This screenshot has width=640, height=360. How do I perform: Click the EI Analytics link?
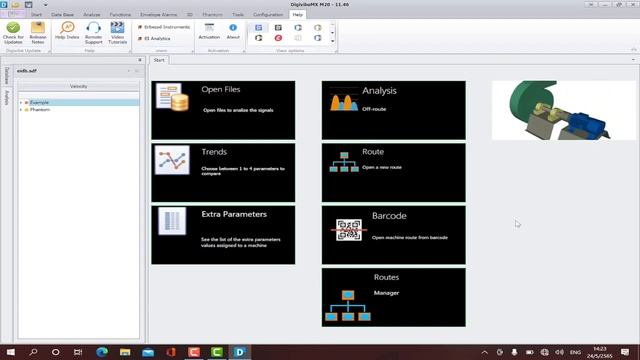click(x=154, y=38)
